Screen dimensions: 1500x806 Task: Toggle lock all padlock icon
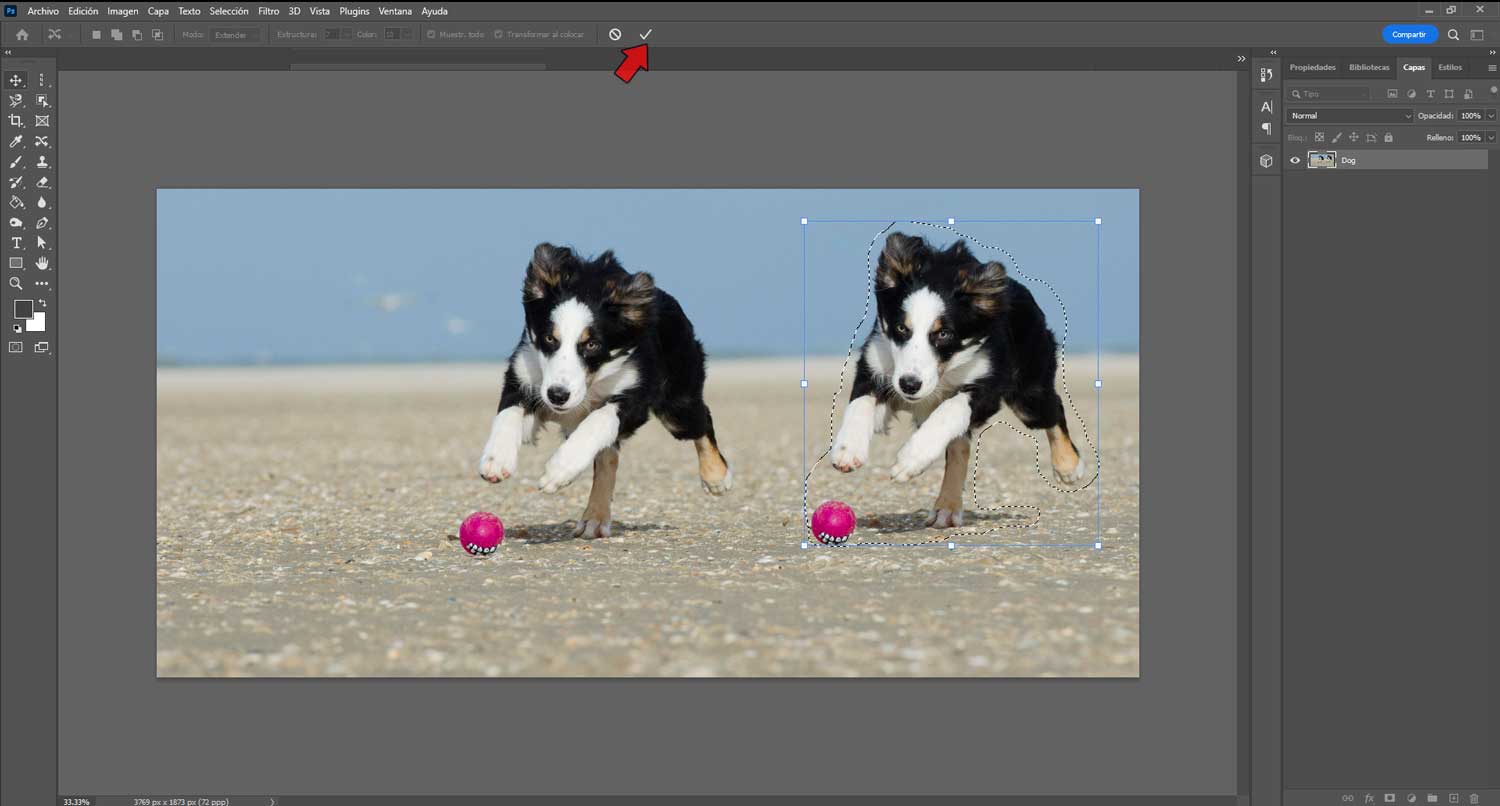[1388, 137]
